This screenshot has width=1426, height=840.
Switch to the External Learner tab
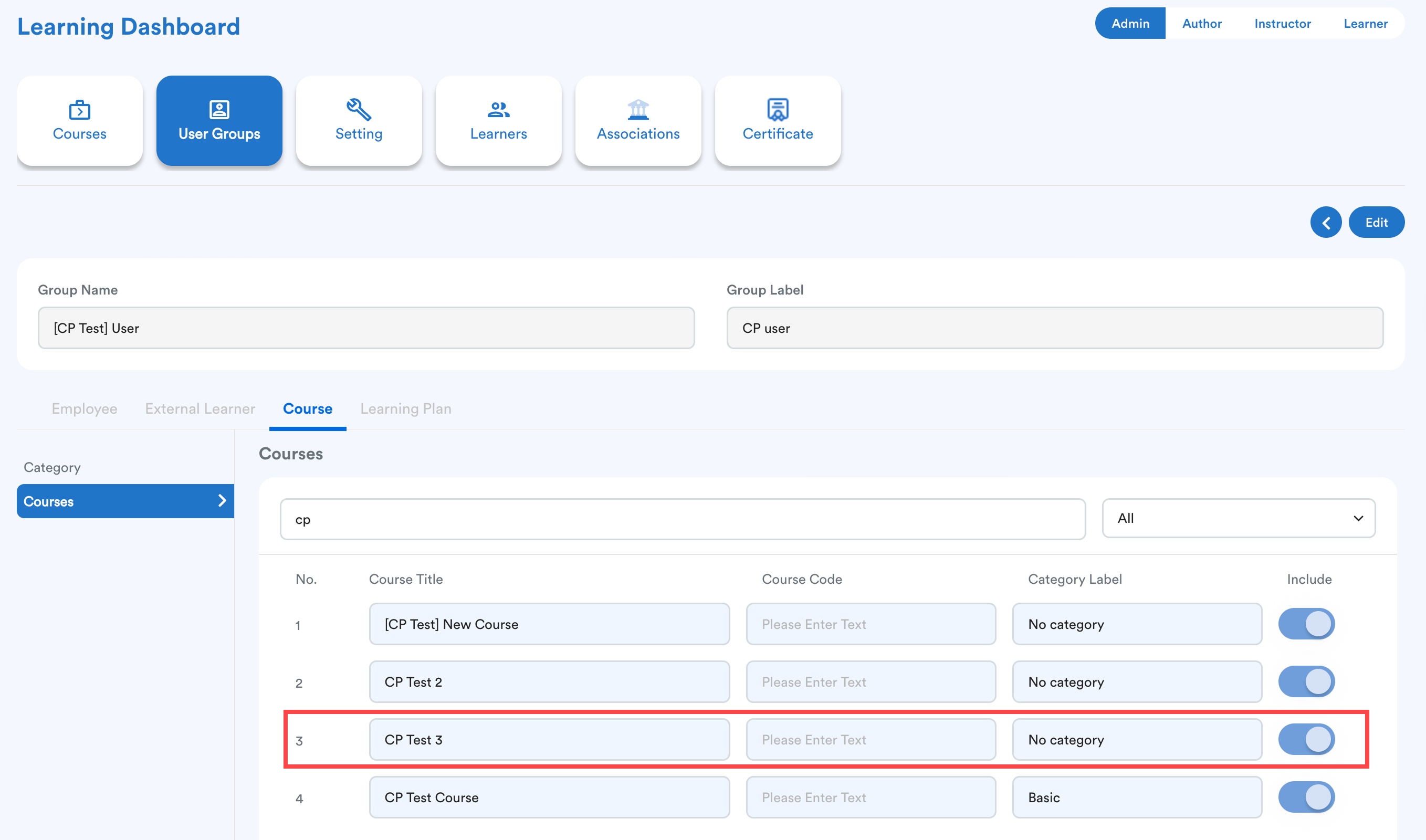200,408
